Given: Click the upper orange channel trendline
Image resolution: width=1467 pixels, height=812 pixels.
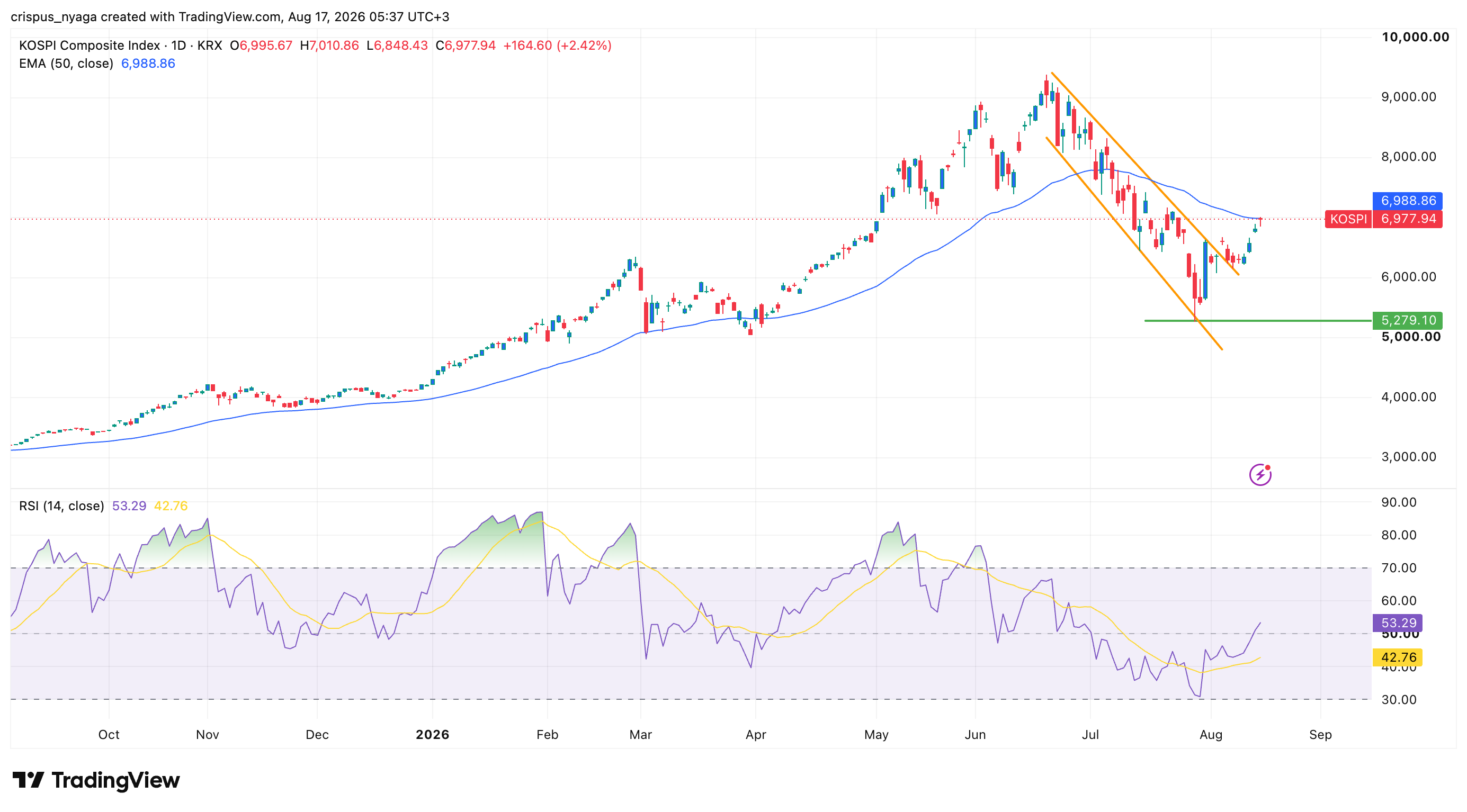Looking at the screenshot, I should pyautogui.click(x=1144, y=174).
